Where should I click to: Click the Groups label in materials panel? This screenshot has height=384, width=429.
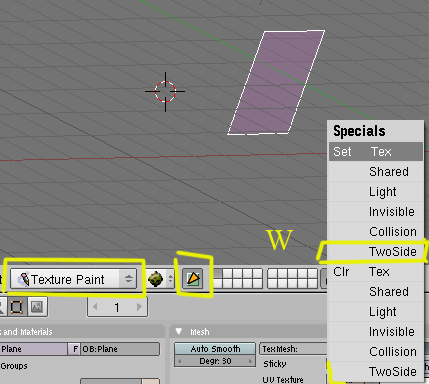coord(14,366)
